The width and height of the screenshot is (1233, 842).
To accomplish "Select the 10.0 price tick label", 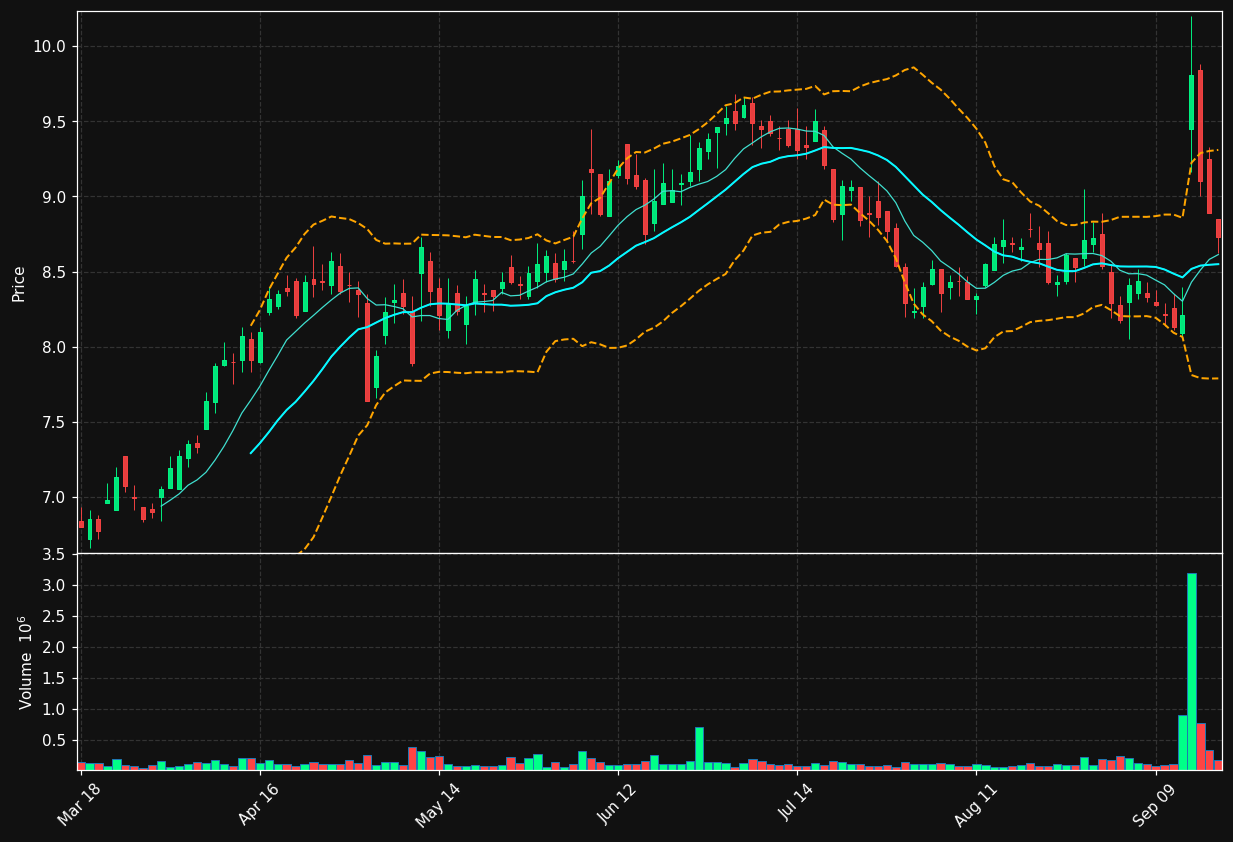I will point(48,46).
